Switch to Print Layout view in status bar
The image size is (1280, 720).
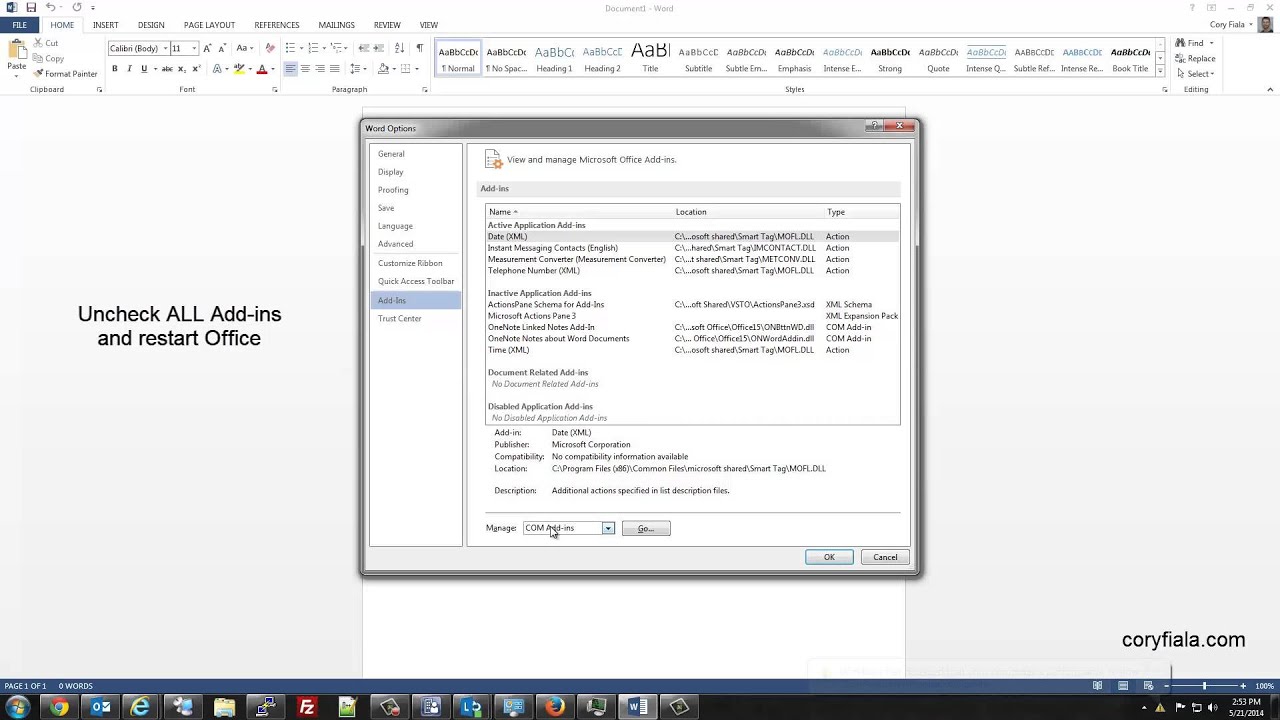[x=1123, y=686]
